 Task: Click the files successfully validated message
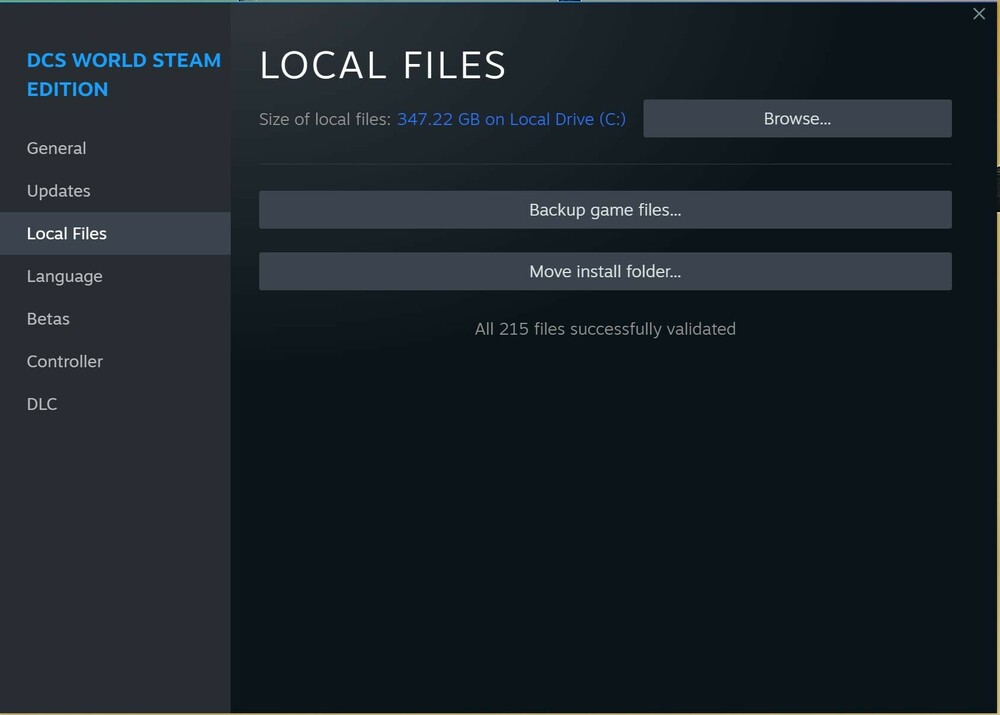click(605, 329)
